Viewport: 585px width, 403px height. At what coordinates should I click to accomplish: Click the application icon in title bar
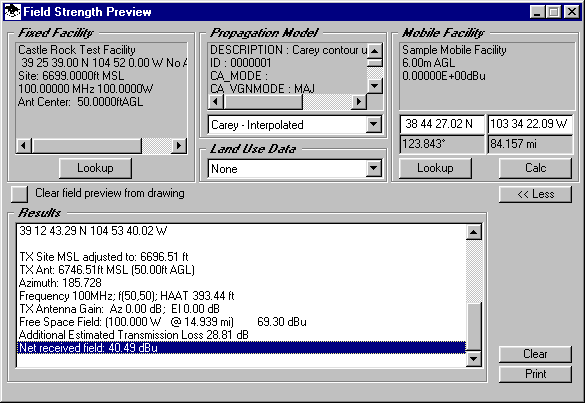pyautogui.click(x=12, y=12)
